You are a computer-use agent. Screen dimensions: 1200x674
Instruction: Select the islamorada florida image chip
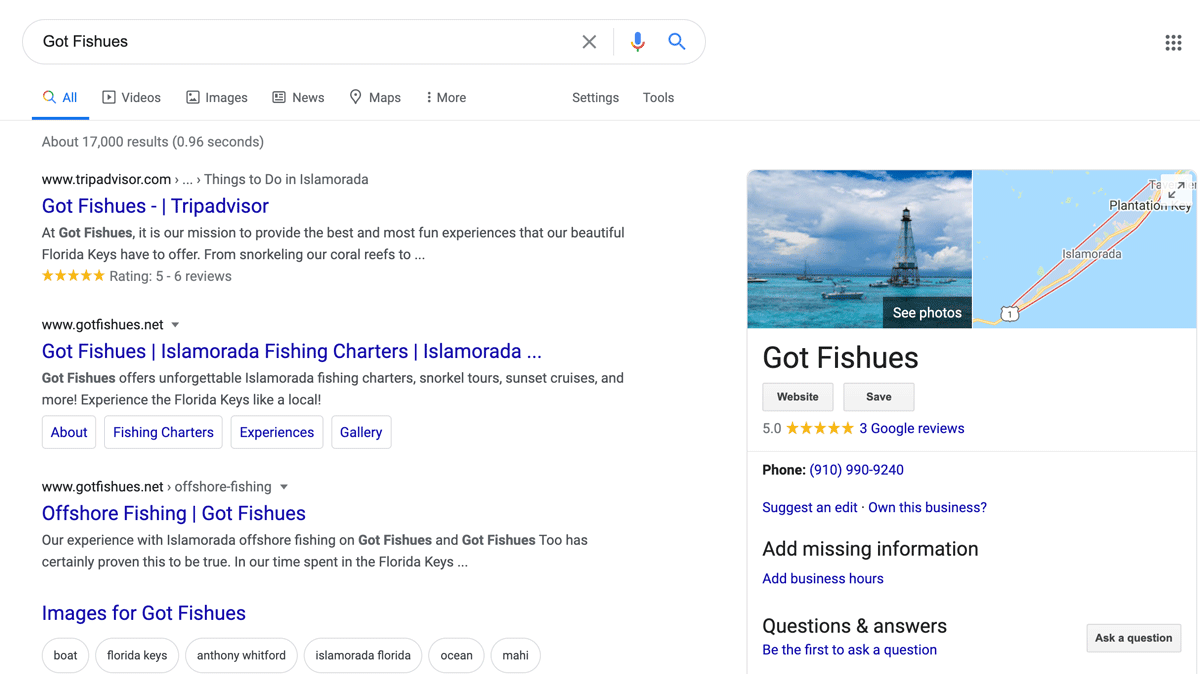pos(363,656)
